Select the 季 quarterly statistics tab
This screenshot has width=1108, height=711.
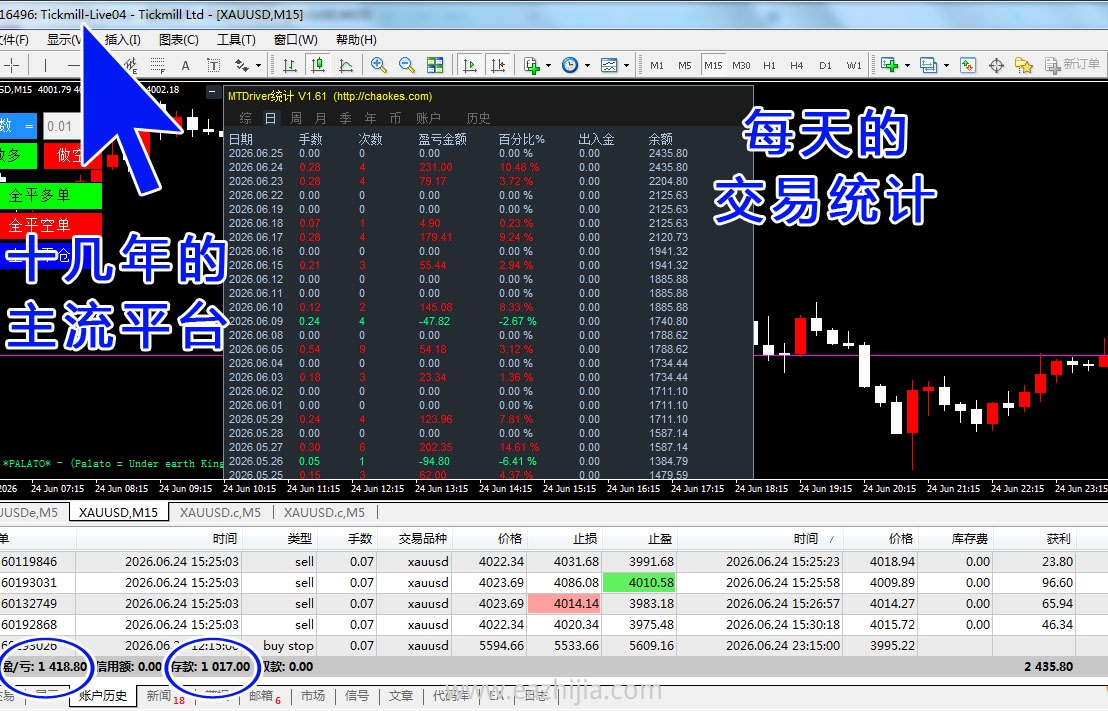tap(346, 118)
